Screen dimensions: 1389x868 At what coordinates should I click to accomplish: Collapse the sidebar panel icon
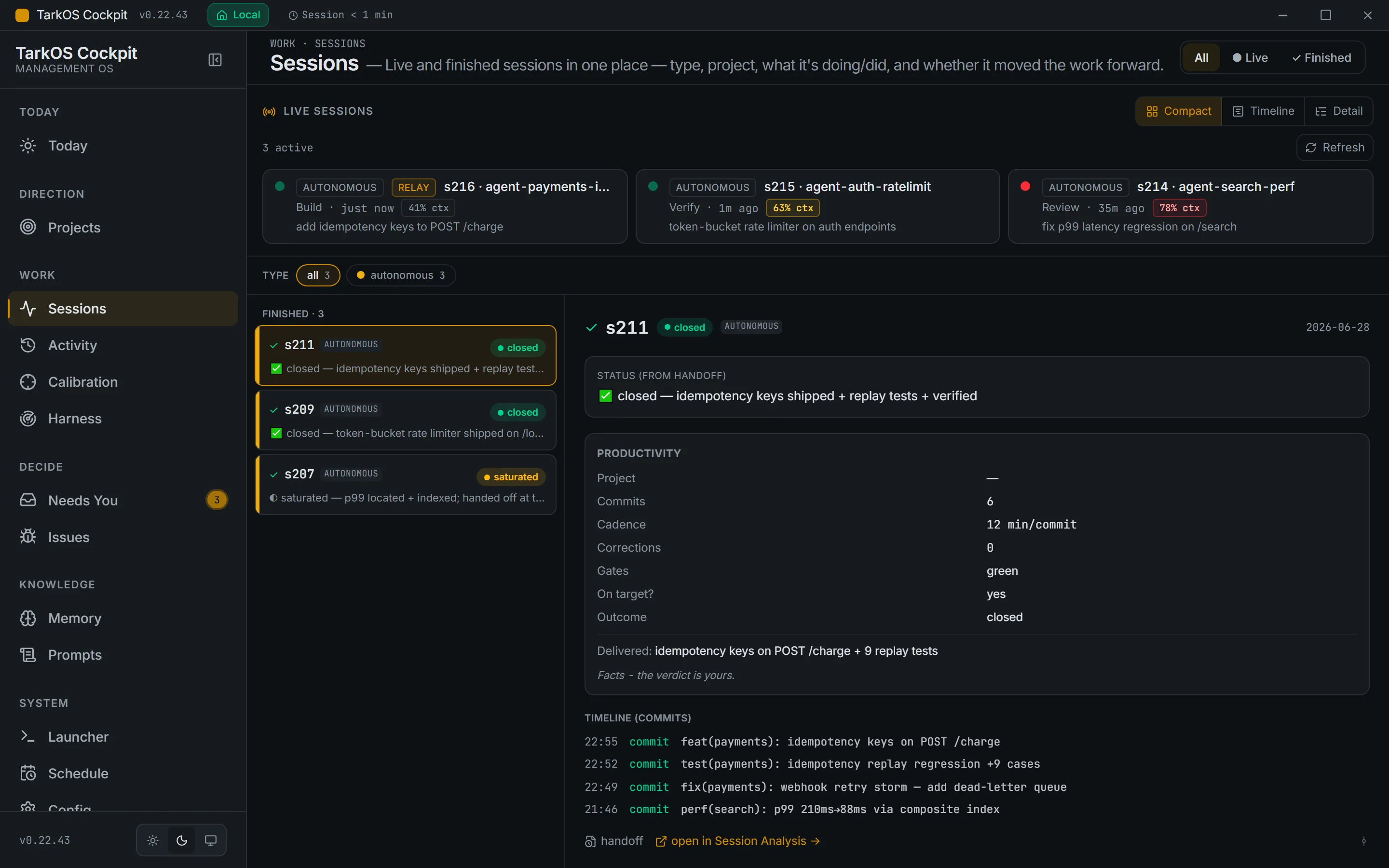(215, 60)
